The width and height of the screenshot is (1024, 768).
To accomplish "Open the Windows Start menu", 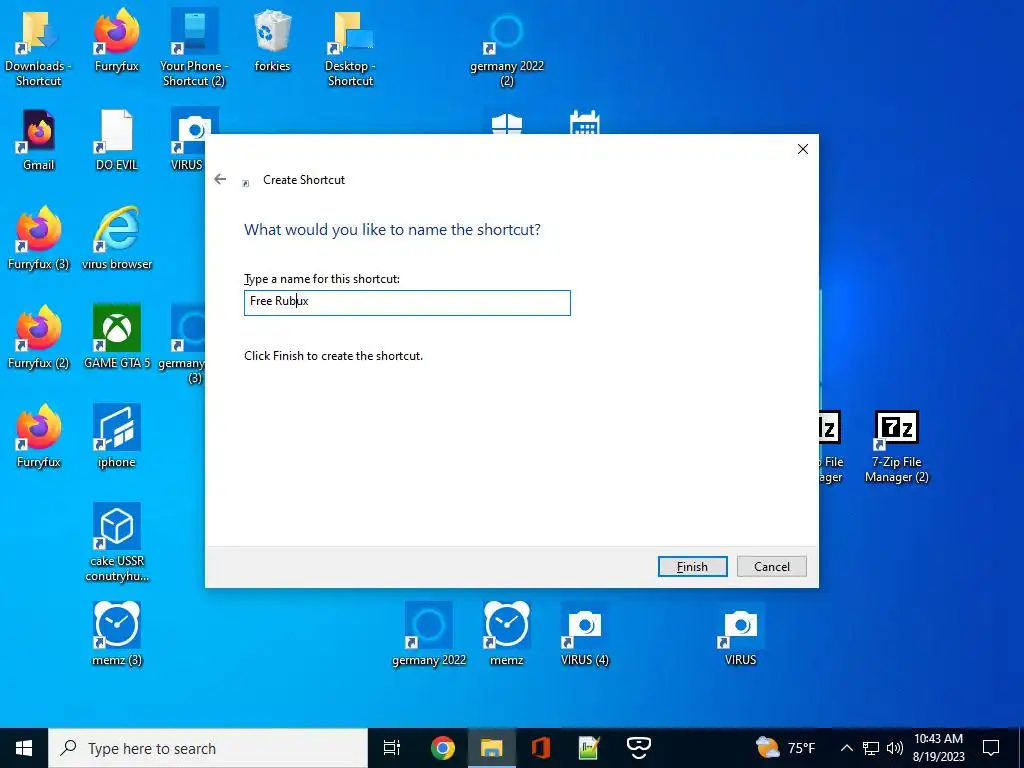I will tap(24, 748).
